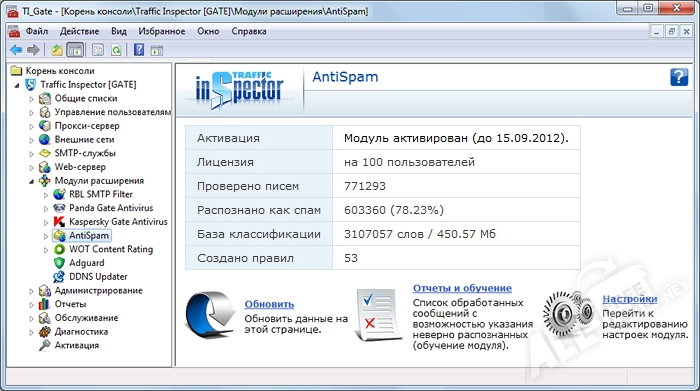Click the 603360 (78.23%) spam value

[394, 210]
